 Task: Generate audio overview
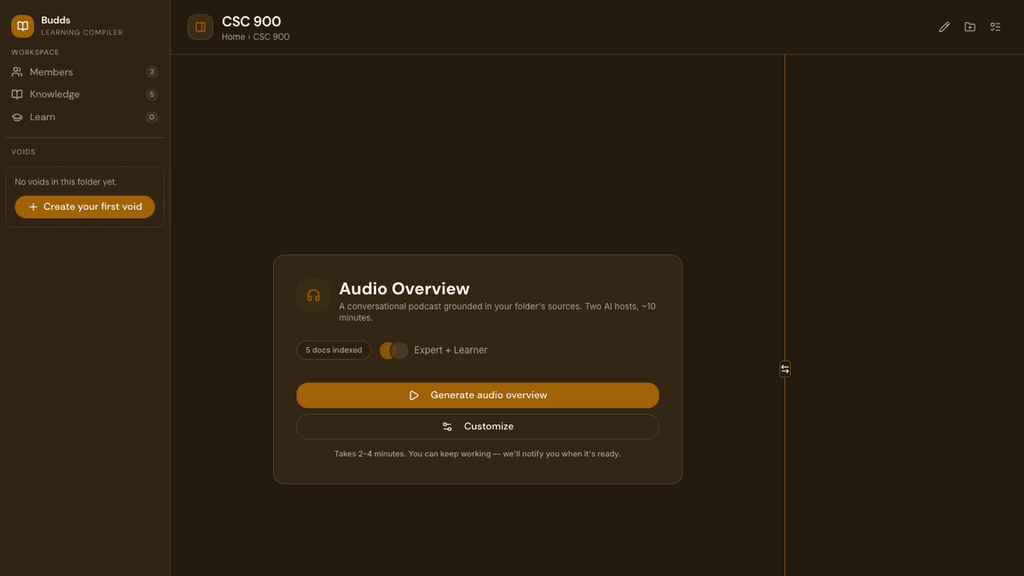(477, 395)
